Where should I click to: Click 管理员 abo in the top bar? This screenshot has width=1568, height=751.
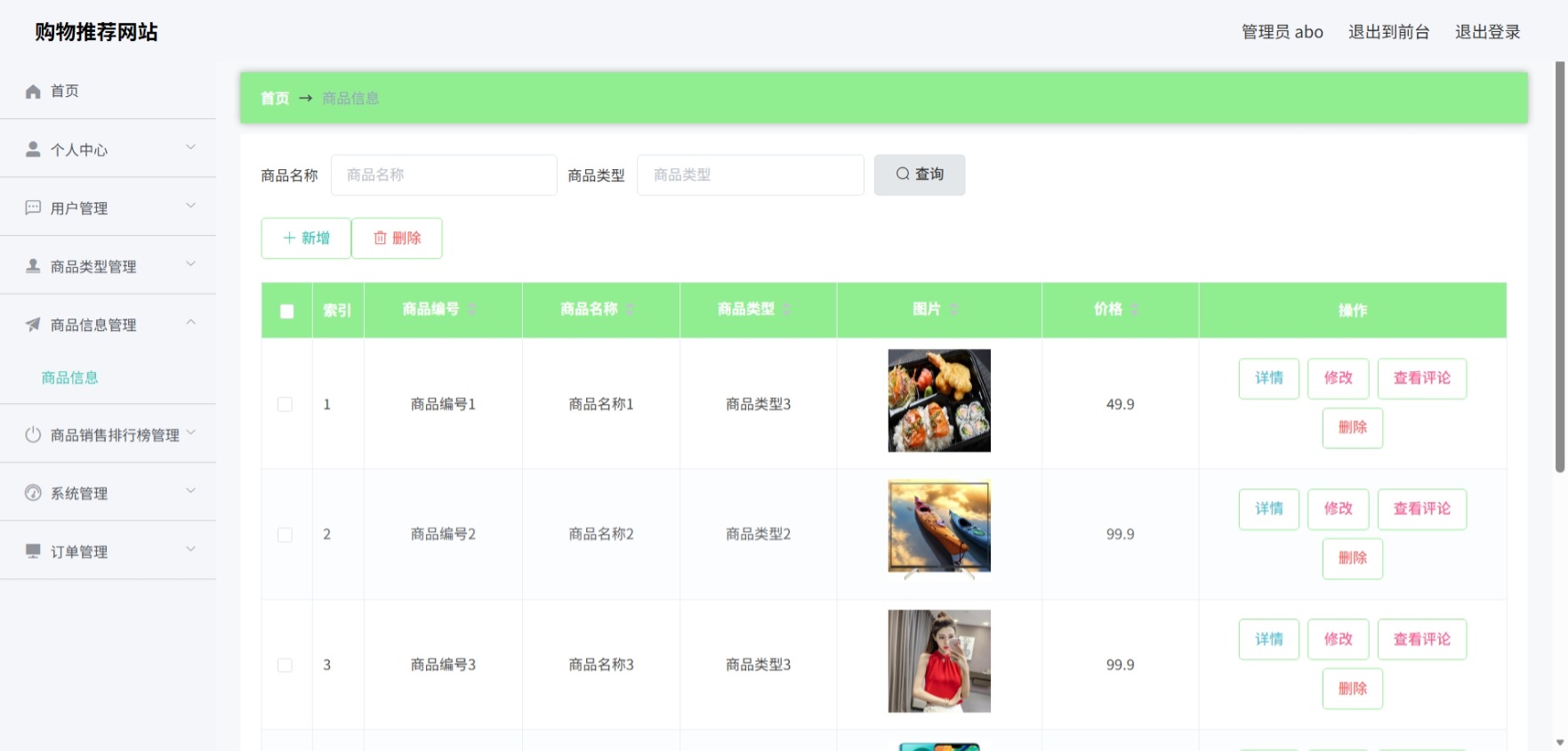[1282, 32]
